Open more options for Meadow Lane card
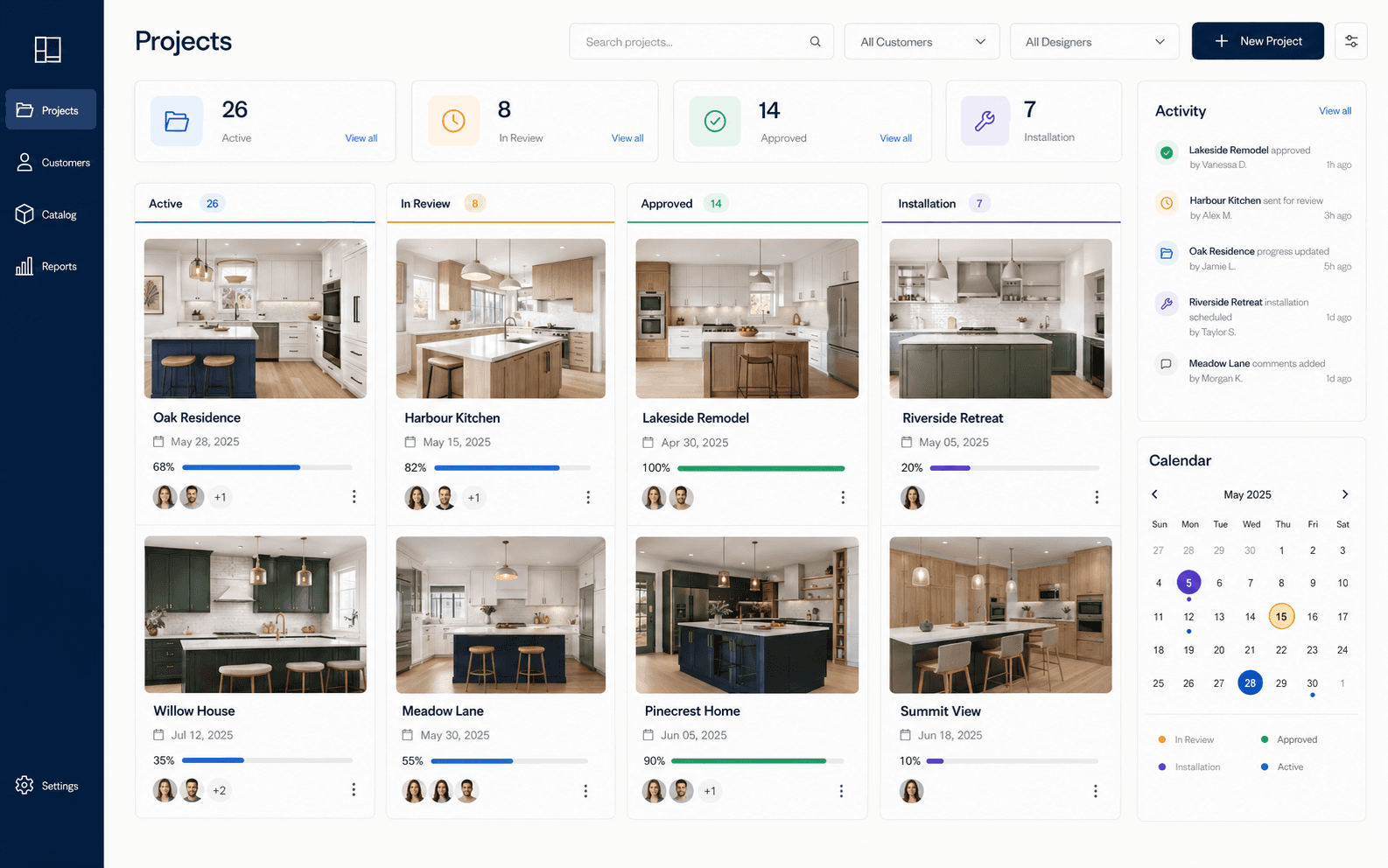Screen dimensions: 1388x868 click(585, 791)
